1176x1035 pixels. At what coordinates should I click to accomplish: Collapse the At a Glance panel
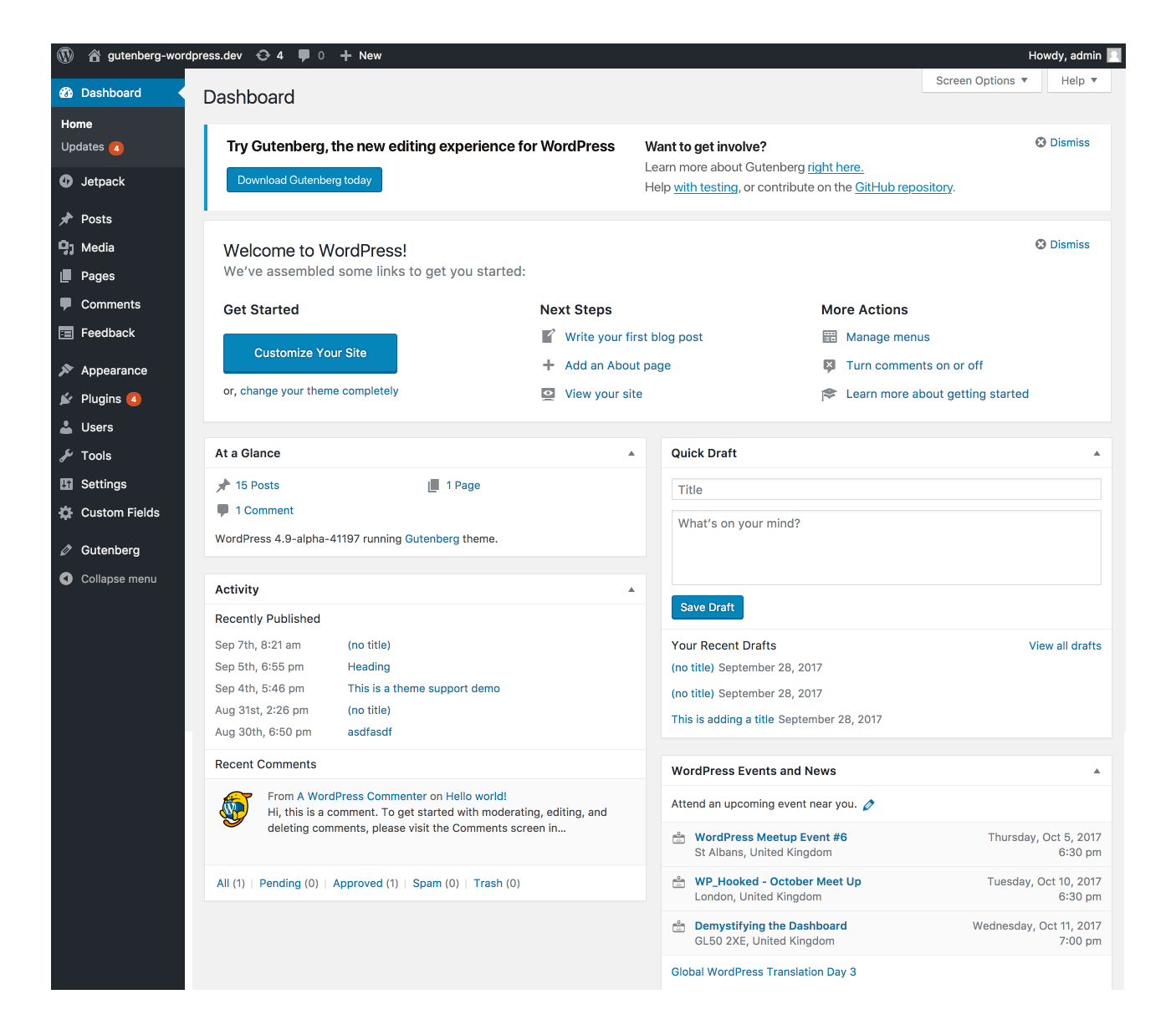point(631,453)
